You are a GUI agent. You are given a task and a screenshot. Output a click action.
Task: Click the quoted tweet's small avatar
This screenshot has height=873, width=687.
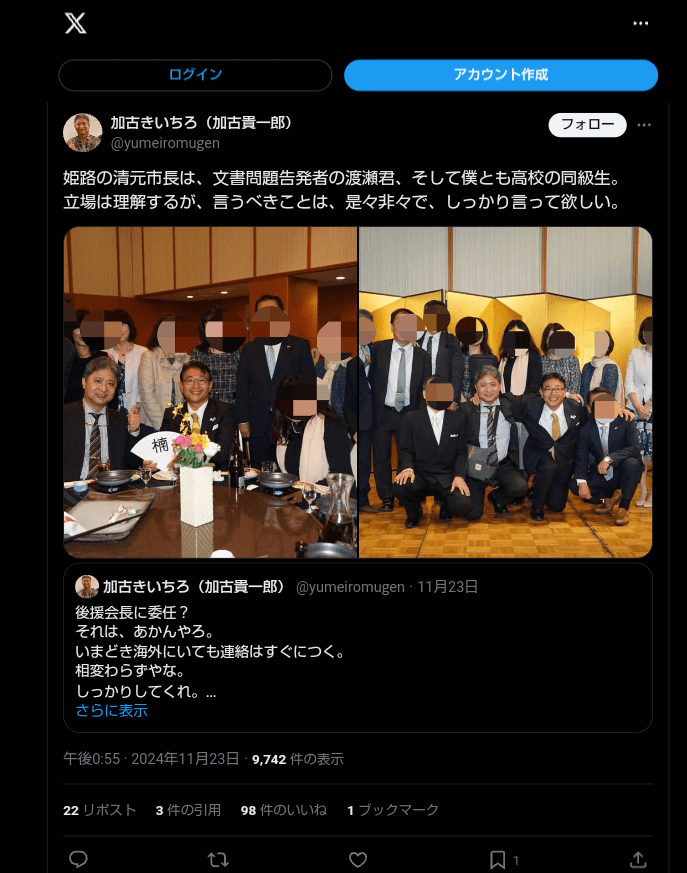[87, 586]
